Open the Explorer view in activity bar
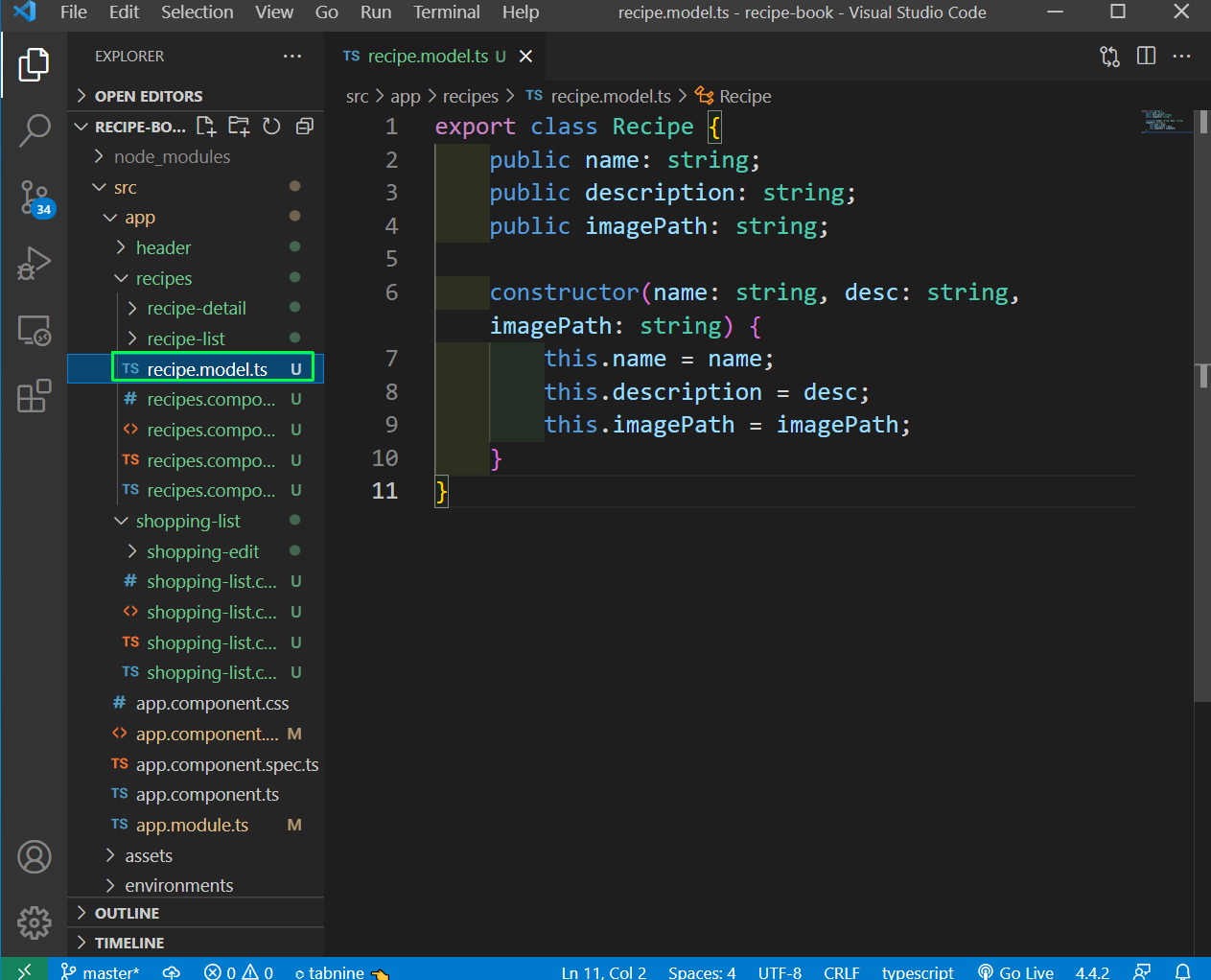Viewport: 1211px width, 980px height. click(34, 64)
